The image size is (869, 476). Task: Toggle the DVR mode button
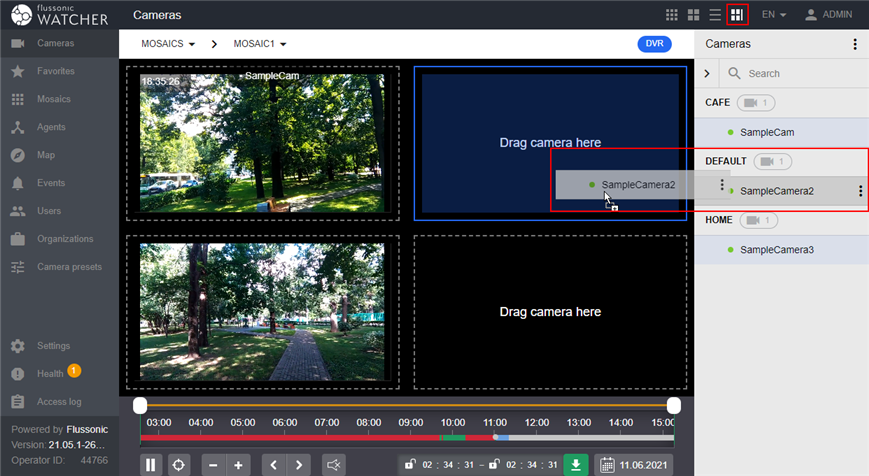coord(654,44)
